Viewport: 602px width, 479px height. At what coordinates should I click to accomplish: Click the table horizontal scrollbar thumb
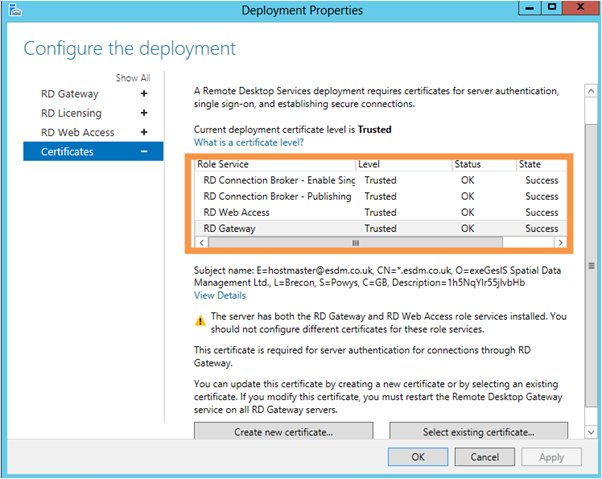pyautogui.click(x=356, y=243)
